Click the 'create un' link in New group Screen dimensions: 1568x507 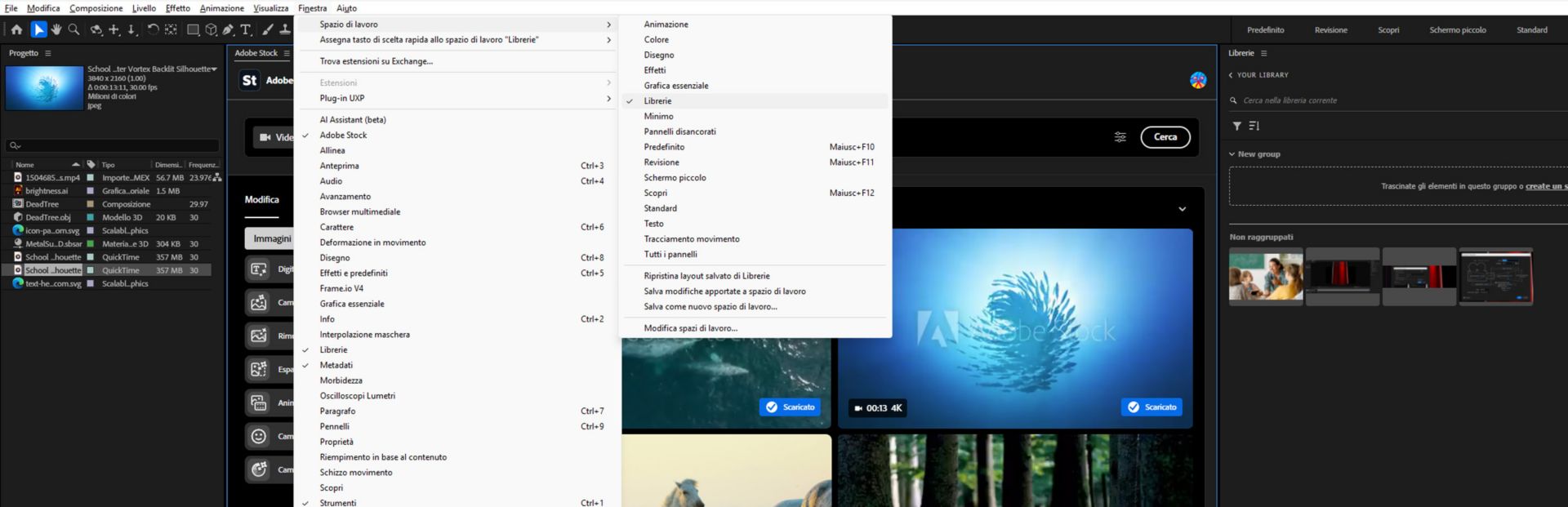pos(1546,186)
